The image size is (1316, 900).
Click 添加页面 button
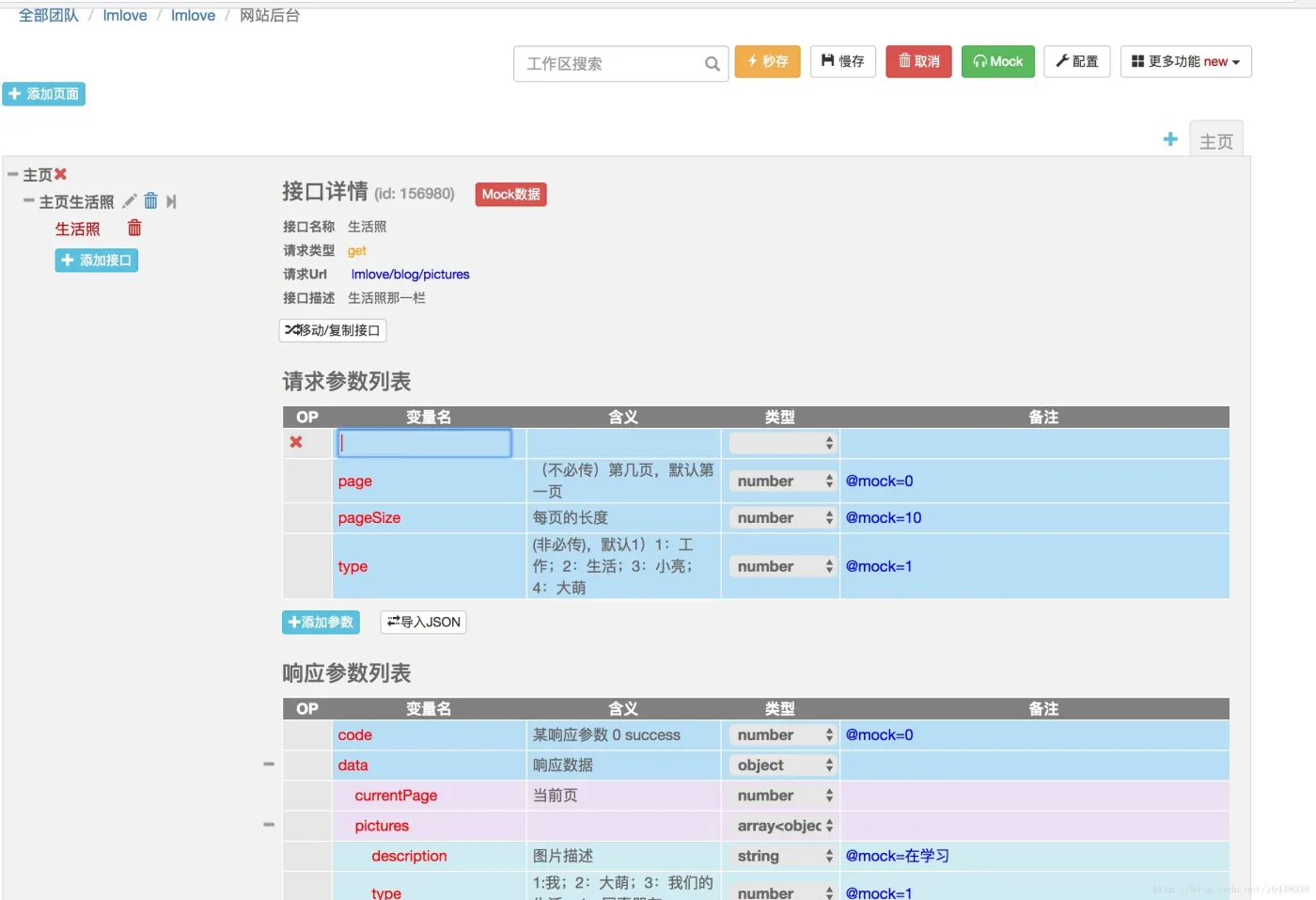click(44, 94)
